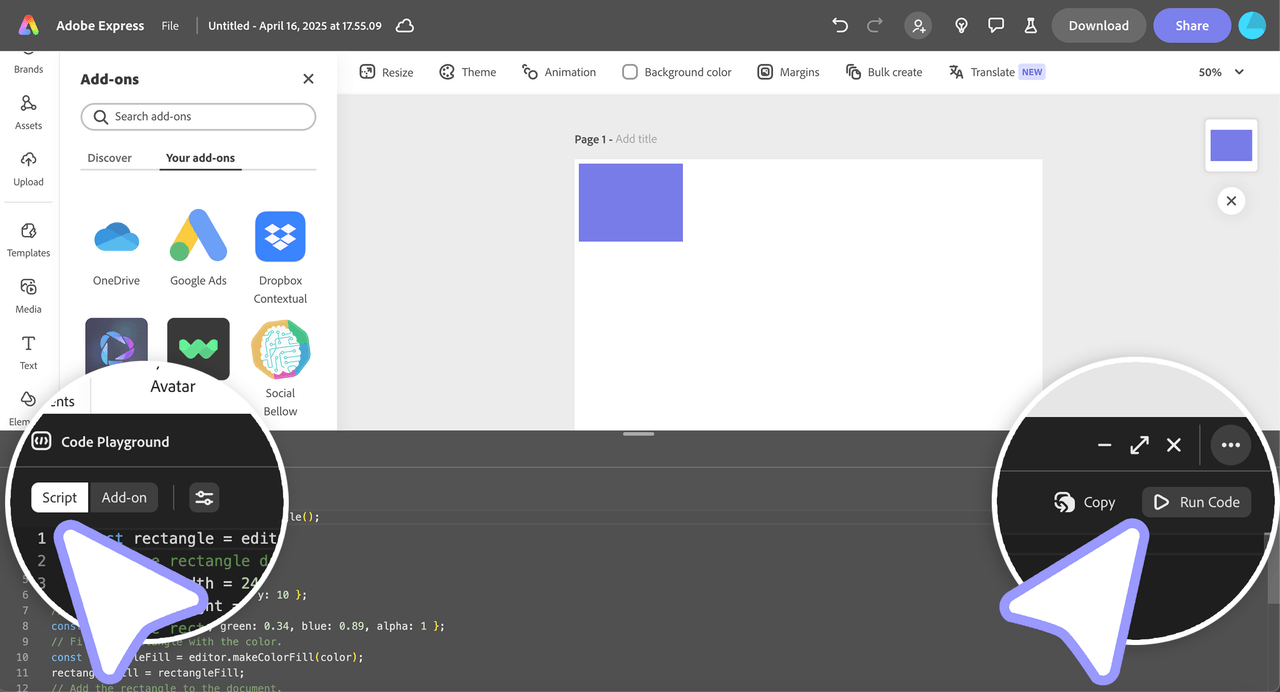The height and width of the screenshot is (692, 1280).
Task: Expand the Code Playground to full screen
Action: click(1139, 444)
